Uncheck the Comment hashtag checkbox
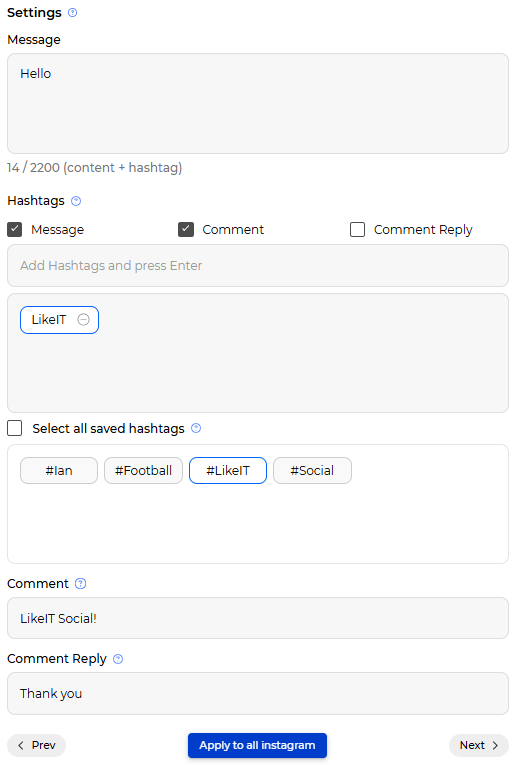The width and height of the screenshot is (518, 765). [x=186, y=229]
